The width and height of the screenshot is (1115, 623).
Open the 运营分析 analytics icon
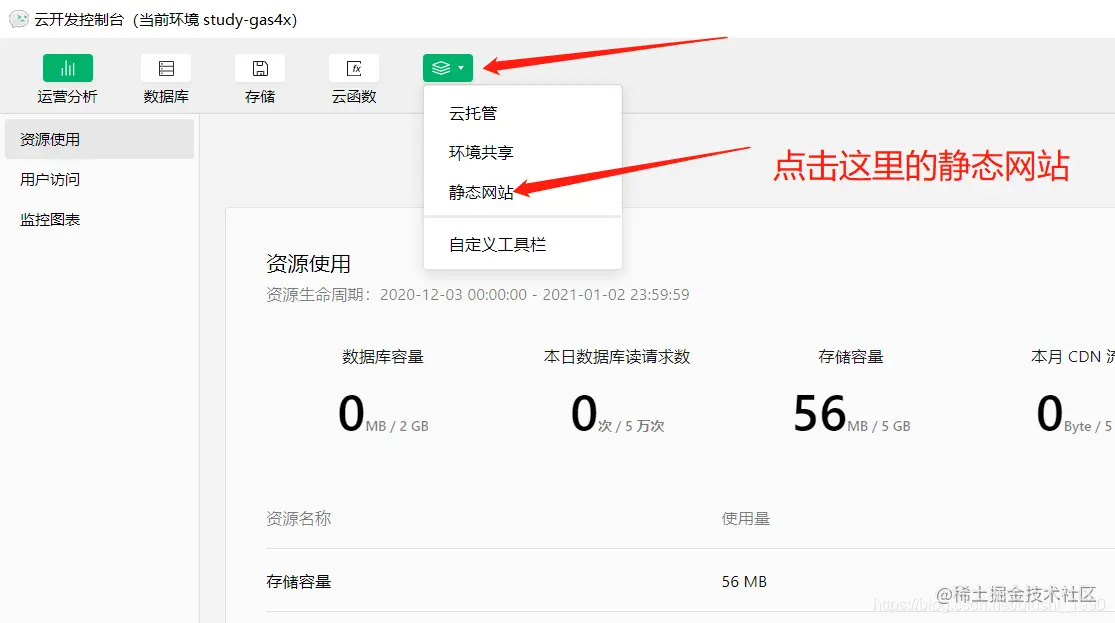pyautogui.click(x=68, y=68)
